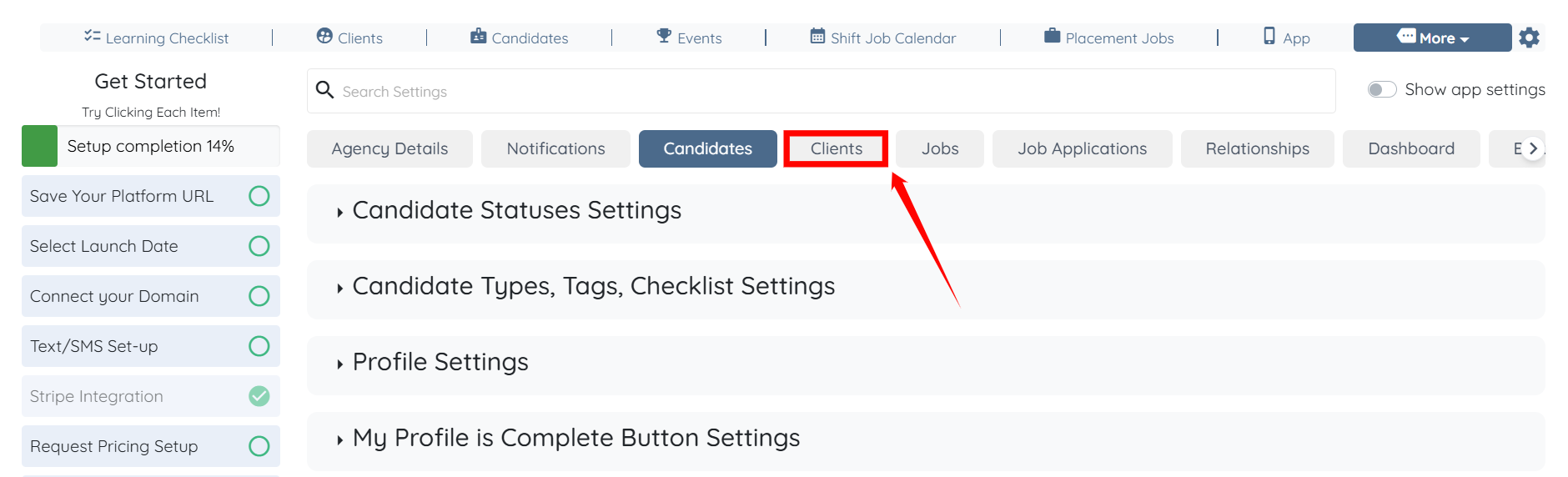
Task: Open the Job Applications tab
Action: tap(1082, 148)
